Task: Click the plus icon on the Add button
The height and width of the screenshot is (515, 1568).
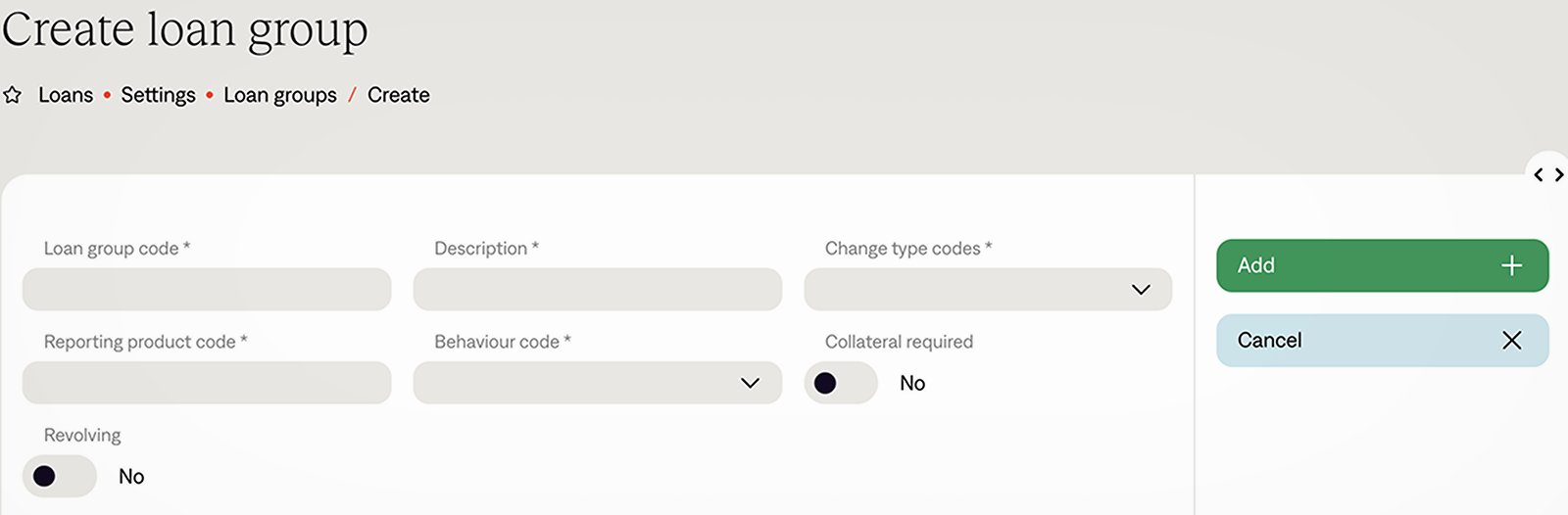Action: pos(1511,265)
